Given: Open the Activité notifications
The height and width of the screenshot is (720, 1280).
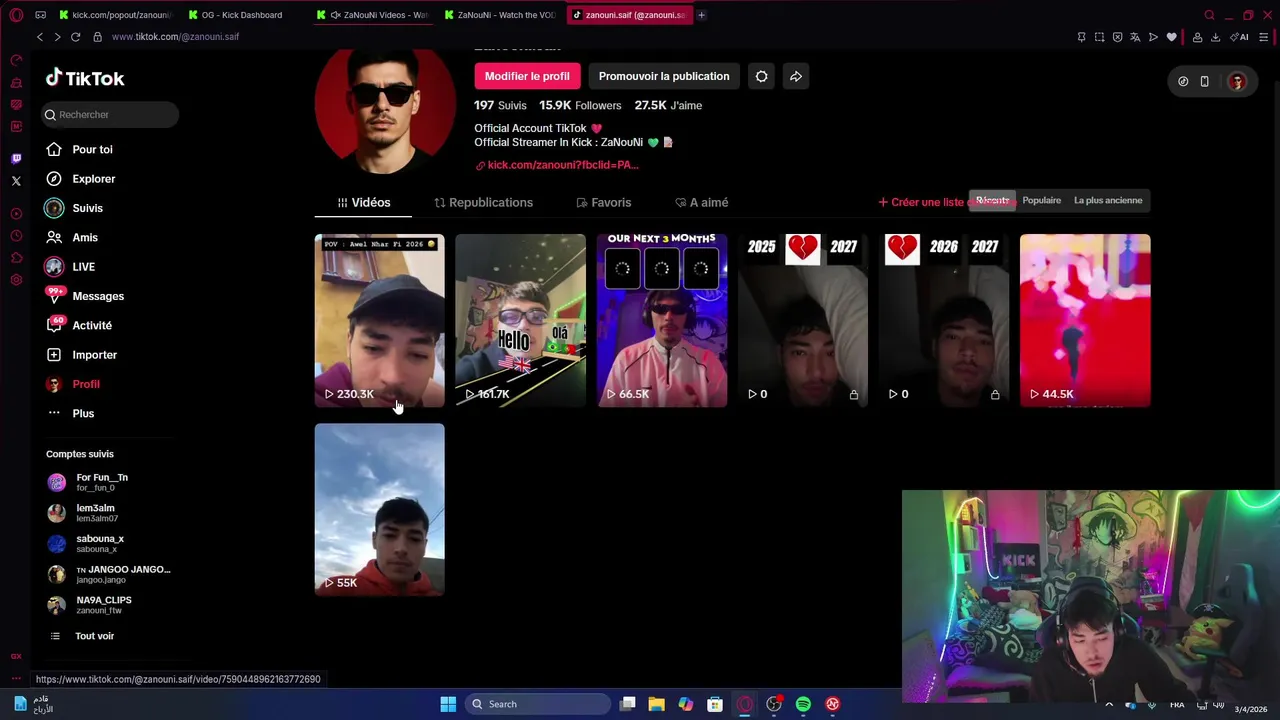Looking at the screenshot, I should (92, 325).
